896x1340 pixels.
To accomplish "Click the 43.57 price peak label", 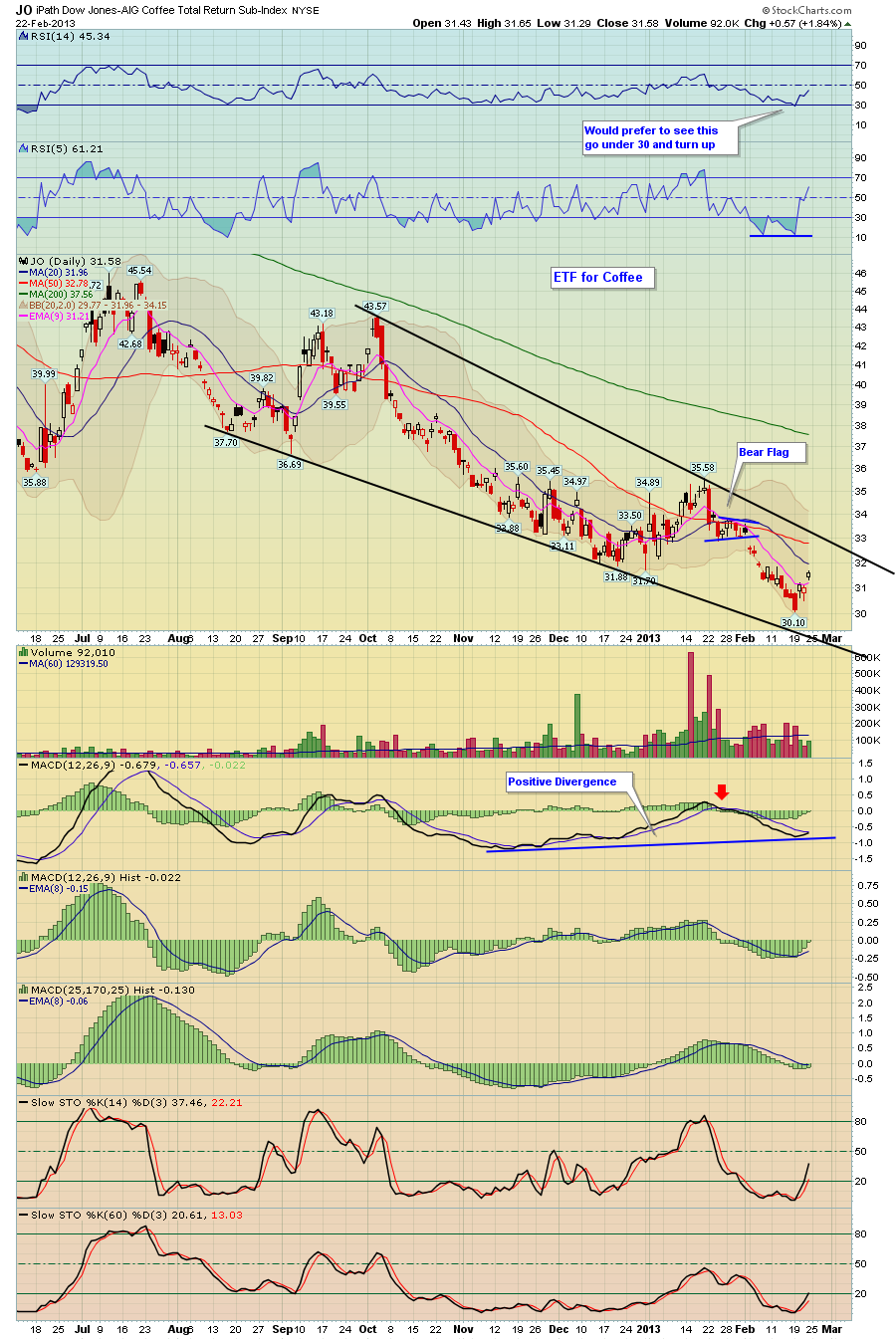I will [375, 307].
